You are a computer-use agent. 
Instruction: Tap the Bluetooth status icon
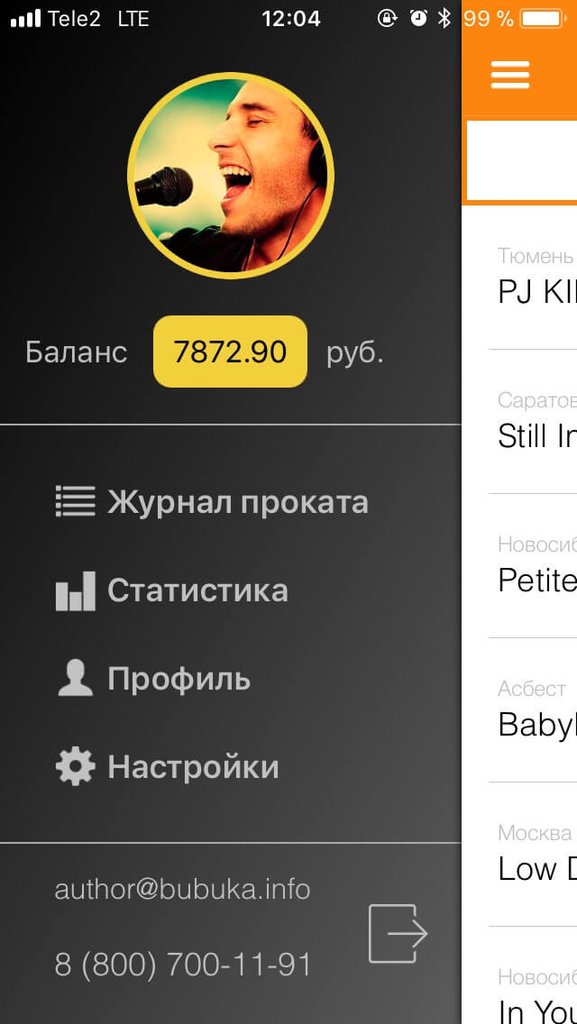(444, 18)
